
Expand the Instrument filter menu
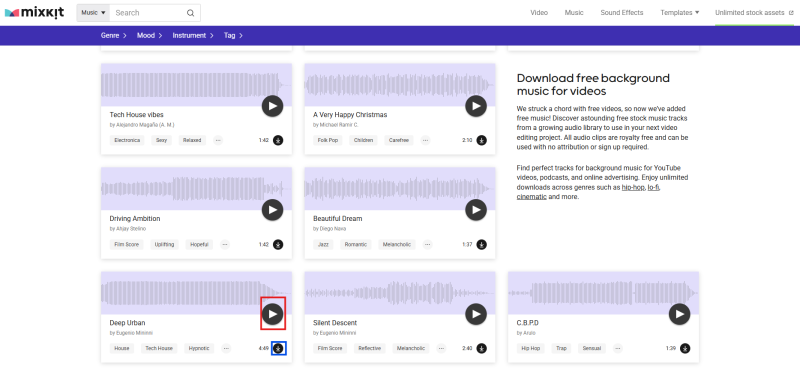click(193, 36)
